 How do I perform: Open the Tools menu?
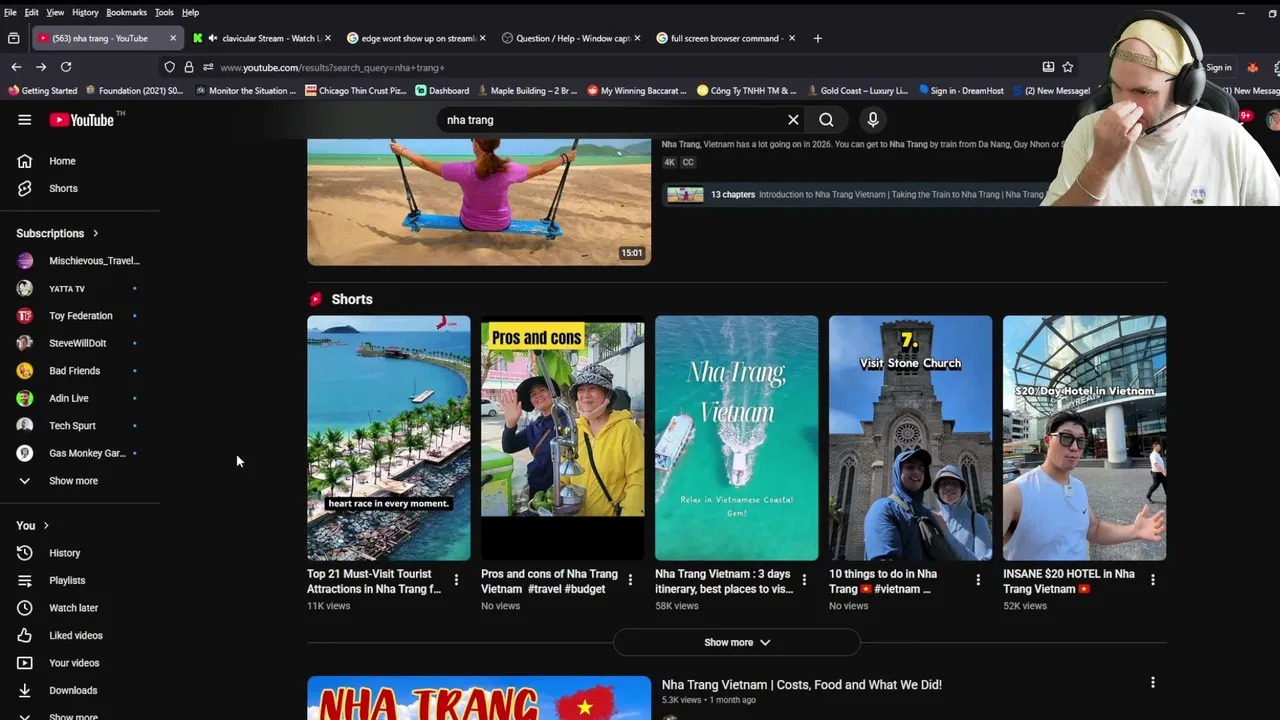coord(164,12)
